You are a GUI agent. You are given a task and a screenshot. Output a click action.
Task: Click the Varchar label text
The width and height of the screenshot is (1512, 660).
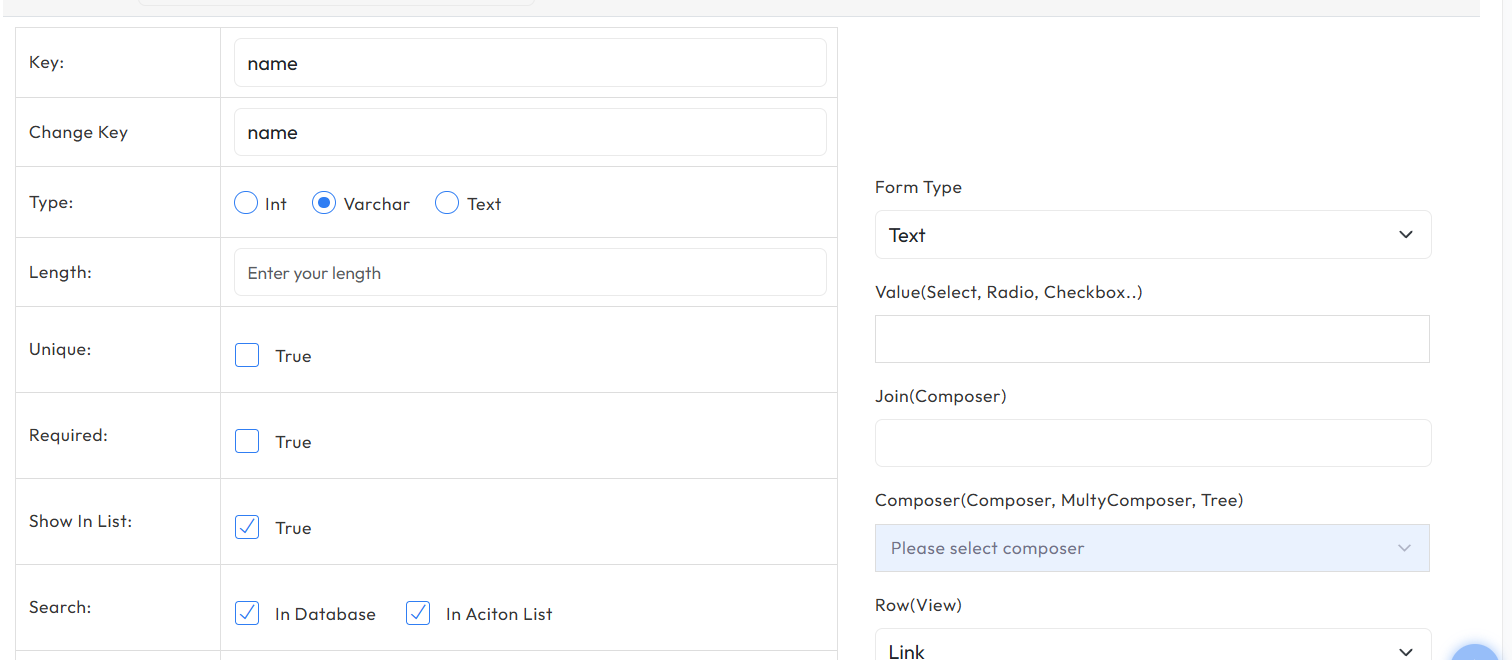(377, 204)
